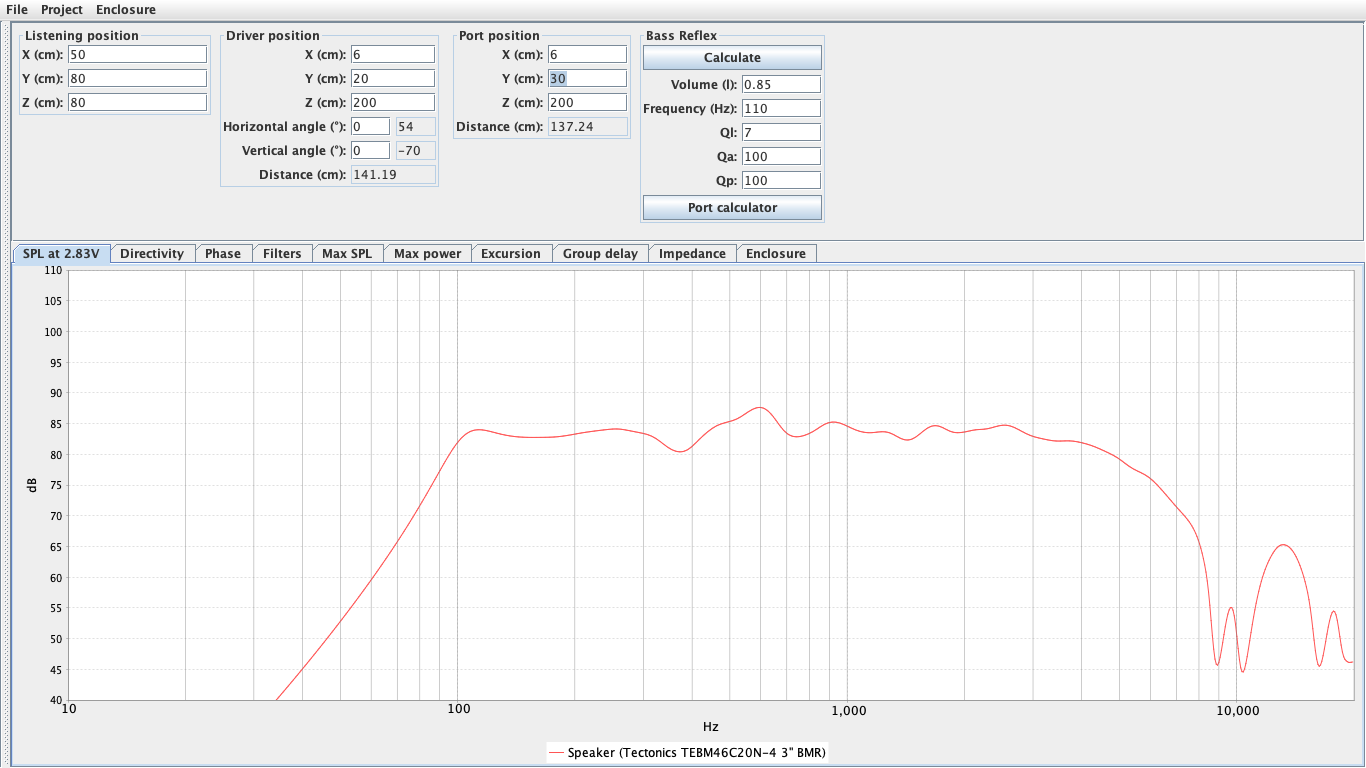This screenshot has width=1366, height=768.
Task: Click the Qa value field
Action: [x=780, y=155]
